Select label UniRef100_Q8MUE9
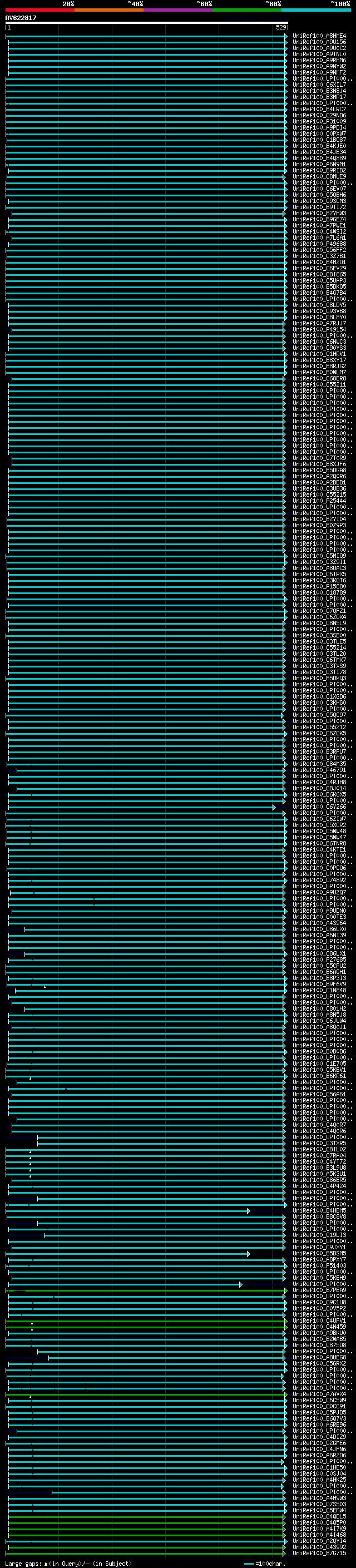This screenshot has height=1568, width=356. (319, 176)
